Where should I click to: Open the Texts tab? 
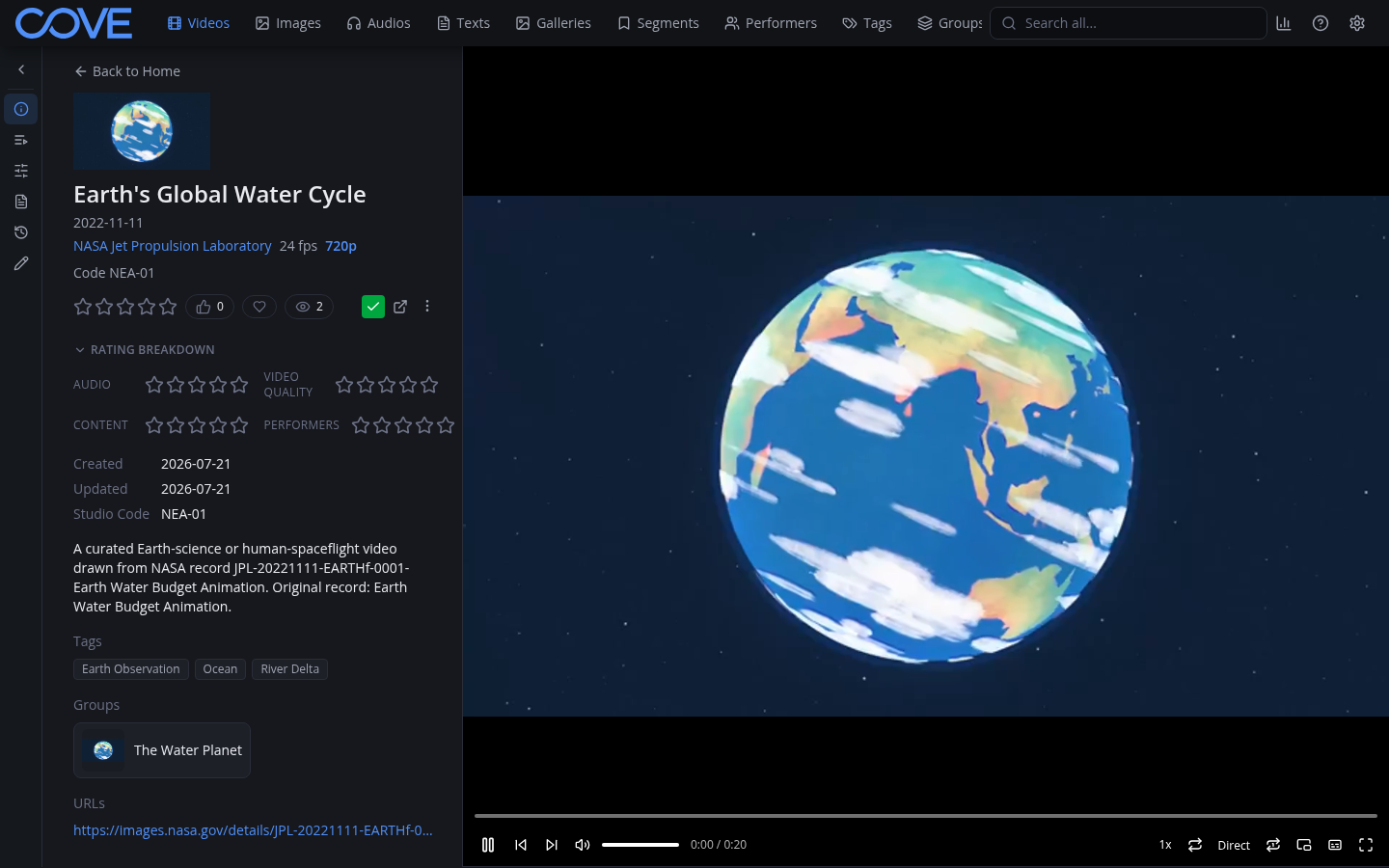(463, 23)
